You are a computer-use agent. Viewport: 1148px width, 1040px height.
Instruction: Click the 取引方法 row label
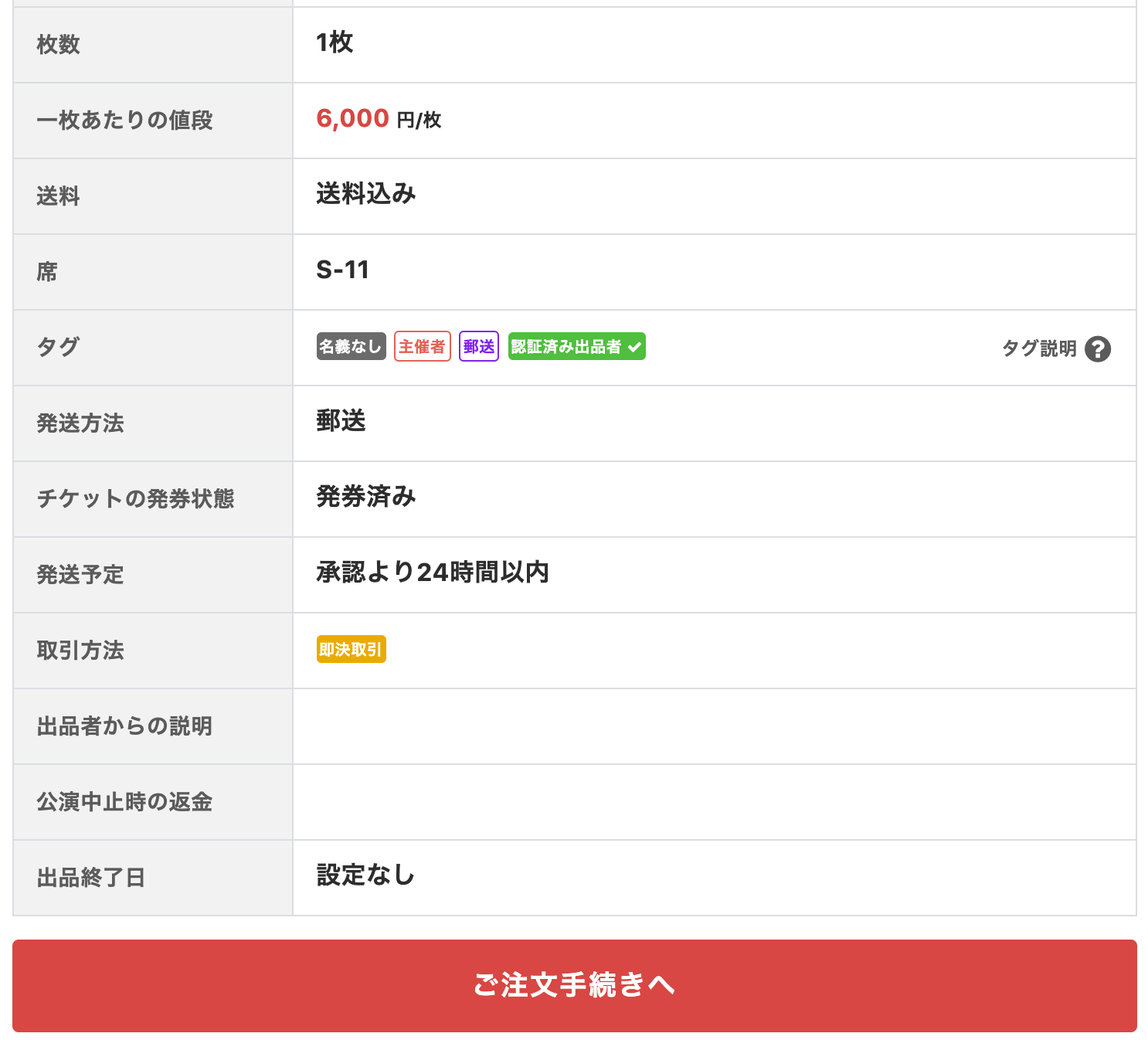(80, 651)
